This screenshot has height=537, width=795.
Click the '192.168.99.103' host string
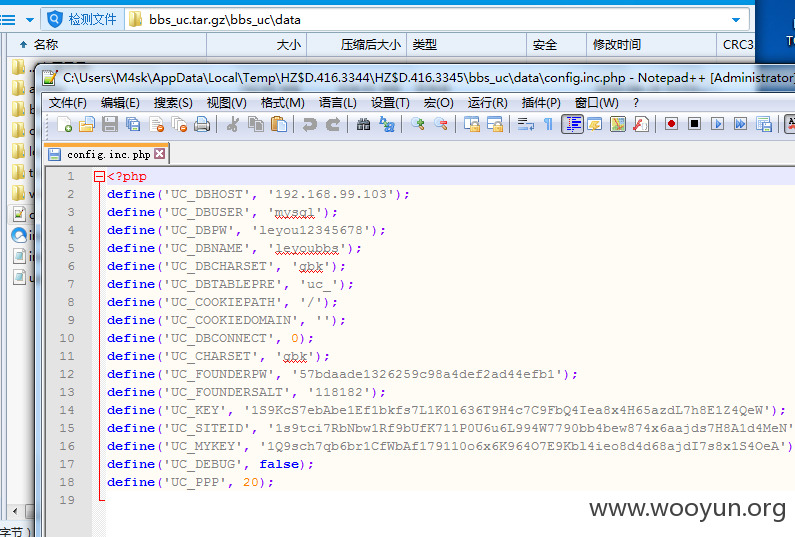tap(331, 194)
